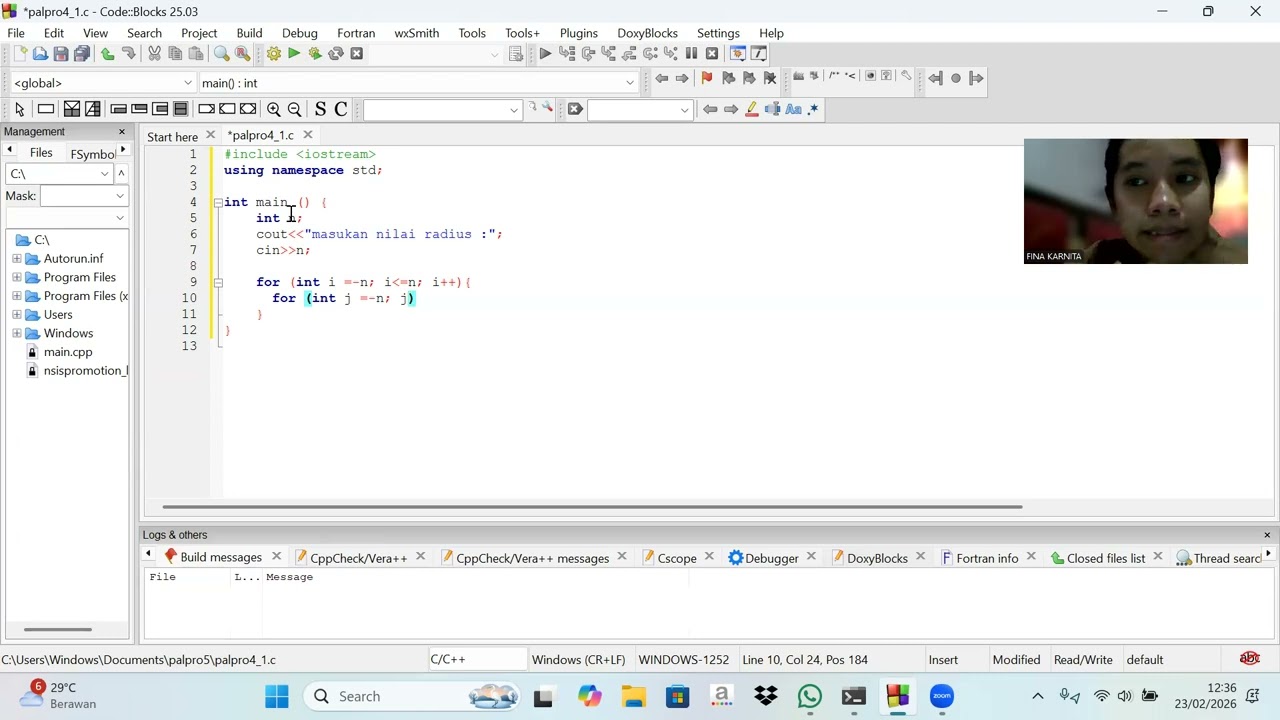Viewport: 1280px width, 720px height.
Task: Undo the last edit using the green arrow
Action: [107, 54]
